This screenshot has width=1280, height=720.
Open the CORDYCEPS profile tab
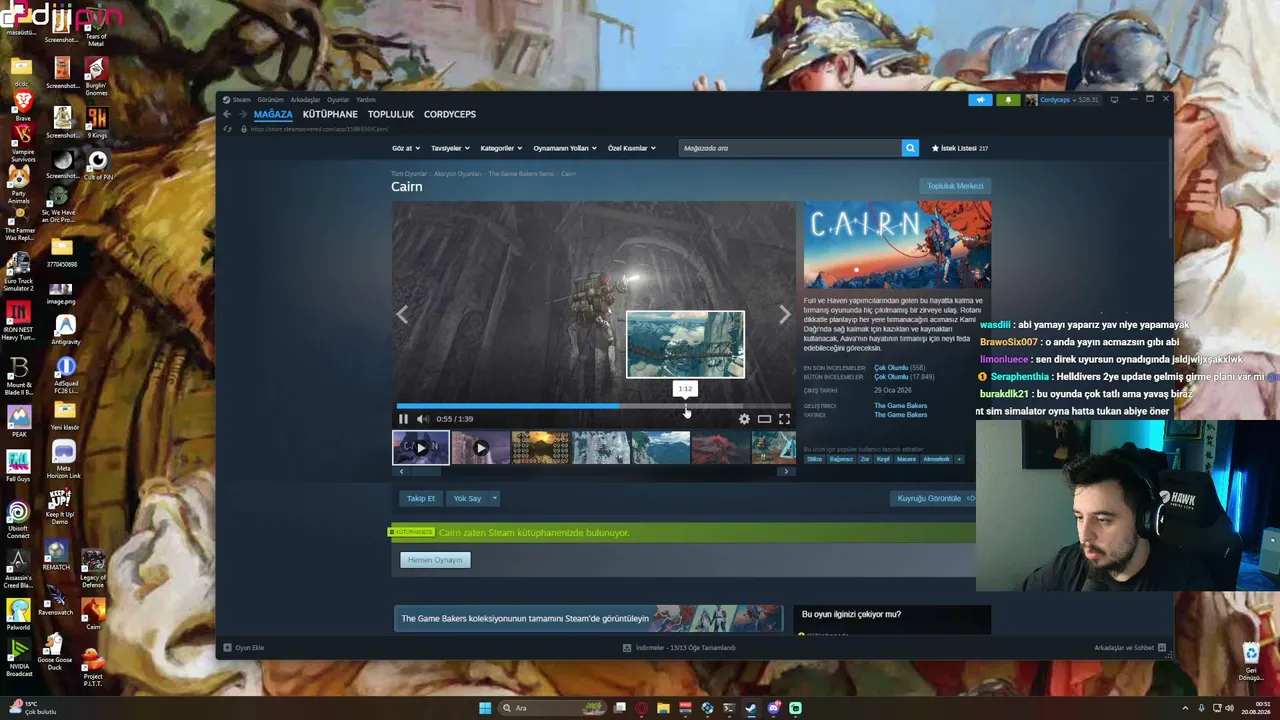pos(450,114)
